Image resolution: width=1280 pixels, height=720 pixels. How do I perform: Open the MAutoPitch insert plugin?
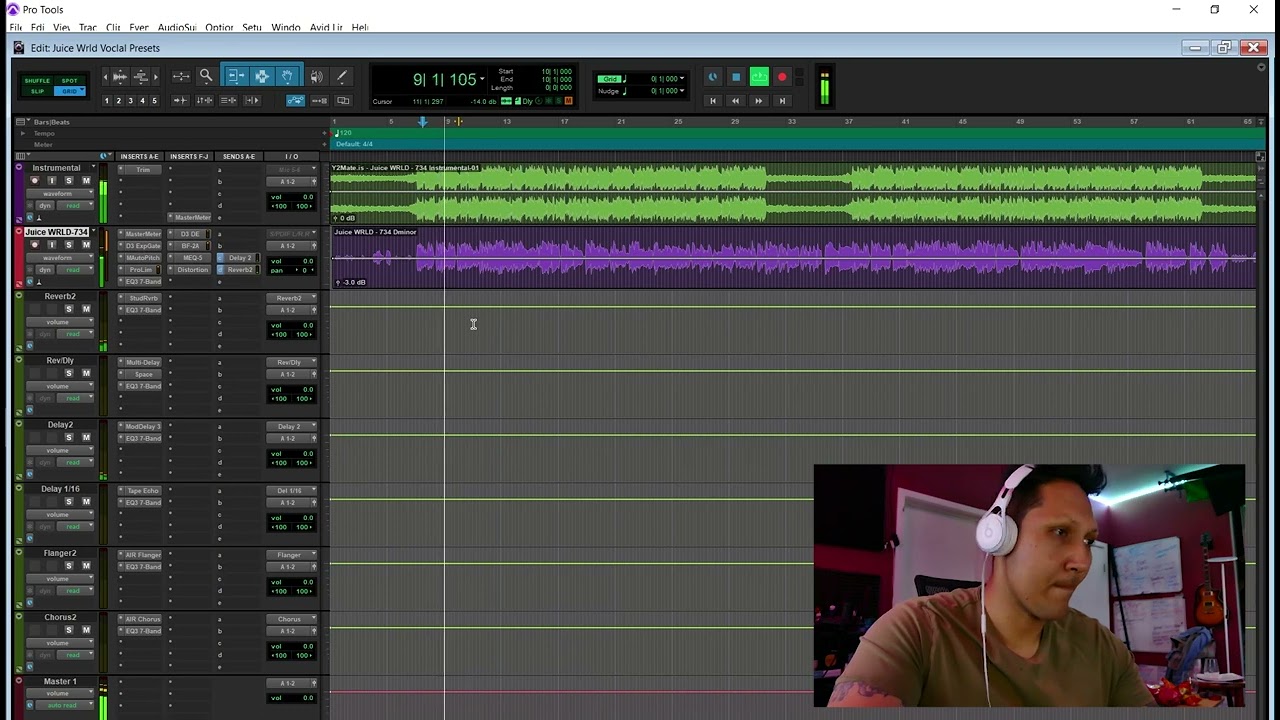[143, 258]
